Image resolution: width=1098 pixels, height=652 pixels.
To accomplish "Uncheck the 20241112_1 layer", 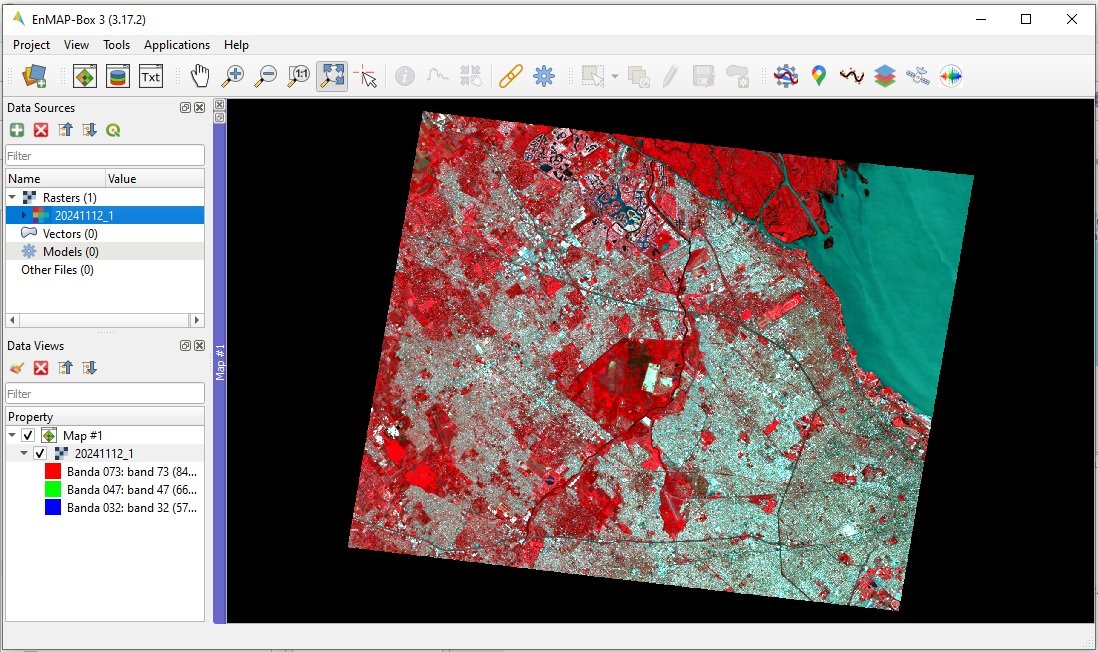I will [40, 453].
